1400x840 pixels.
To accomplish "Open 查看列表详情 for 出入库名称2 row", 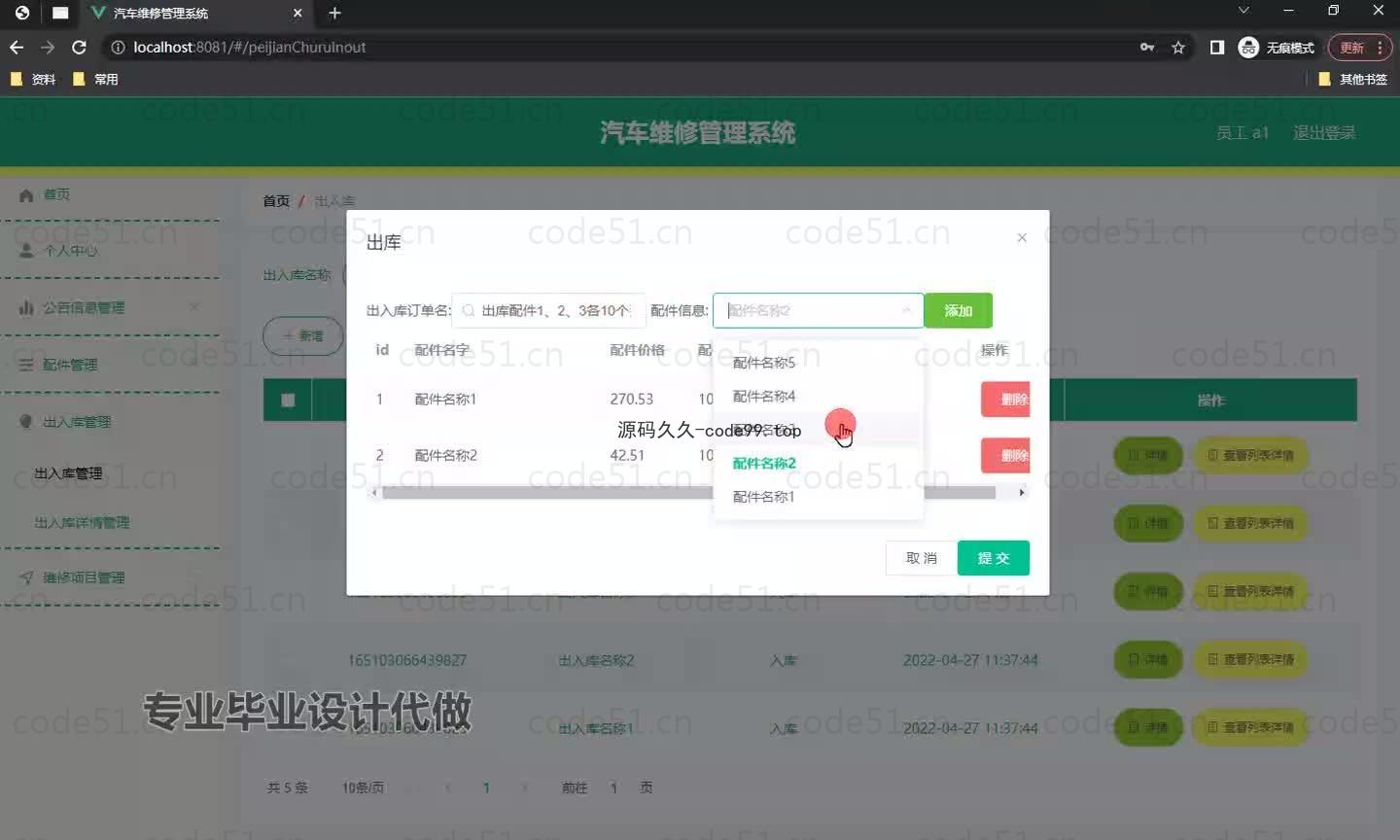I will [1250, 659].
